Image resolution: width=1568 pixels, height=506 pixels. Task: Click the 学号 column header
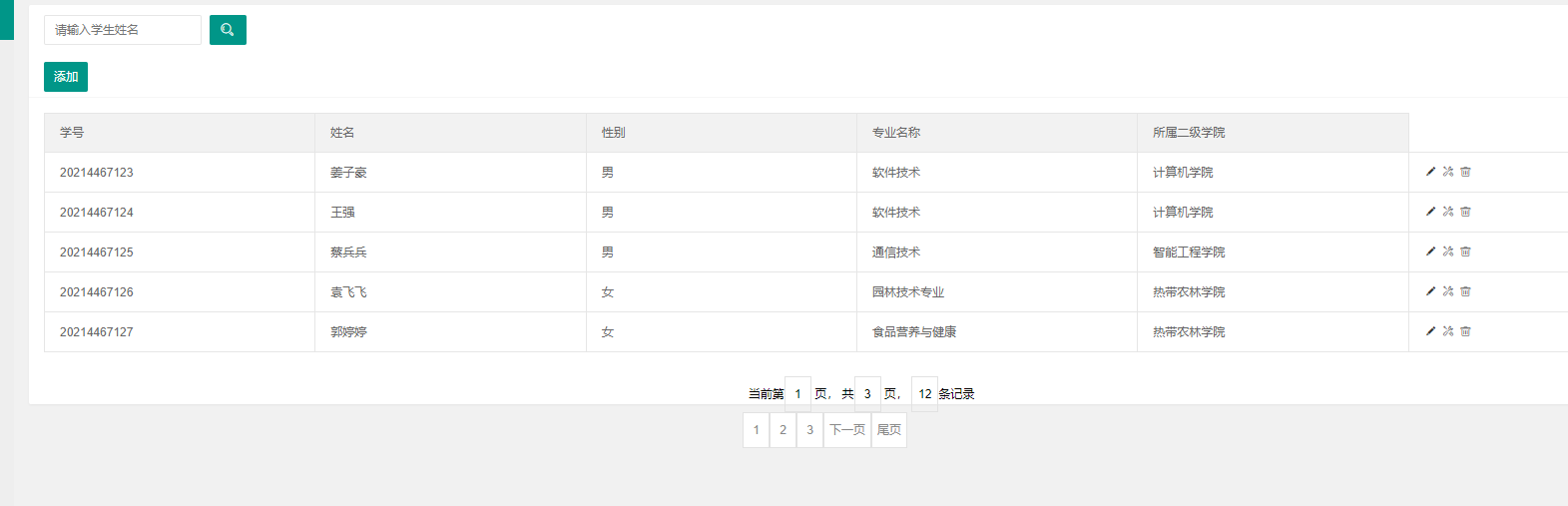point(72,133)
